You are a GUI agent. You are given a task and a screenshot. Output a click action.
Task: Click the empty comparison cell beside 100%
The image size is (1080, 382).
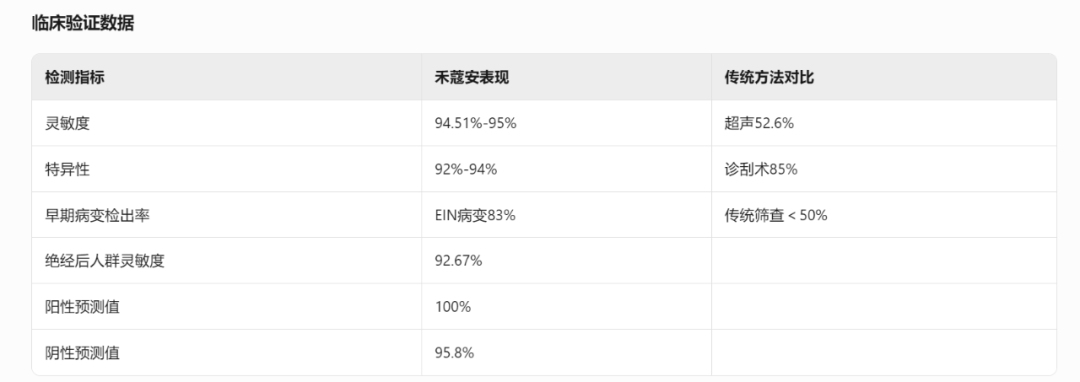click(884, 307)
